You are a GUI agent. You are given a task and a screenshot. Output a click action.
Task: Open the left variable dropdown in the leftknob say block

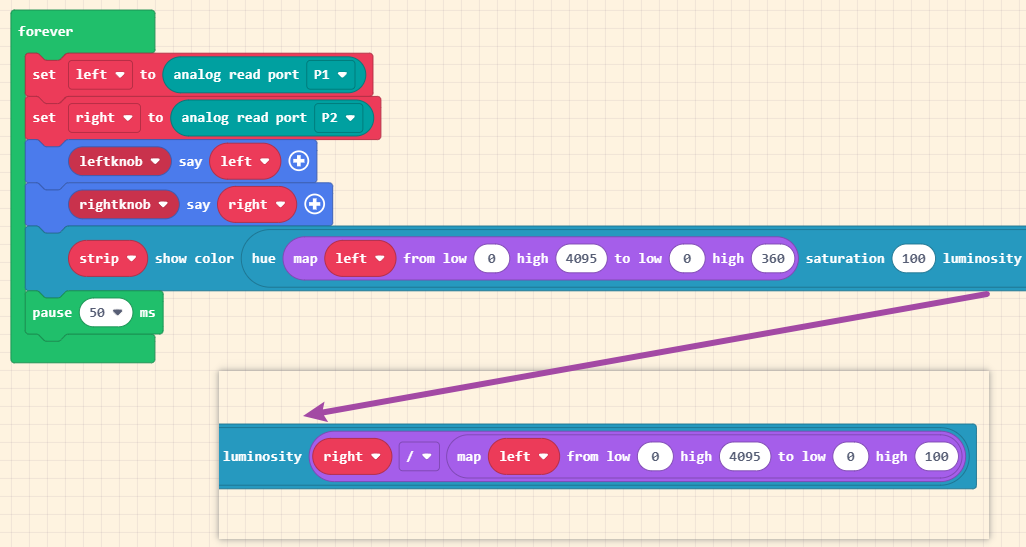(245, 161)
